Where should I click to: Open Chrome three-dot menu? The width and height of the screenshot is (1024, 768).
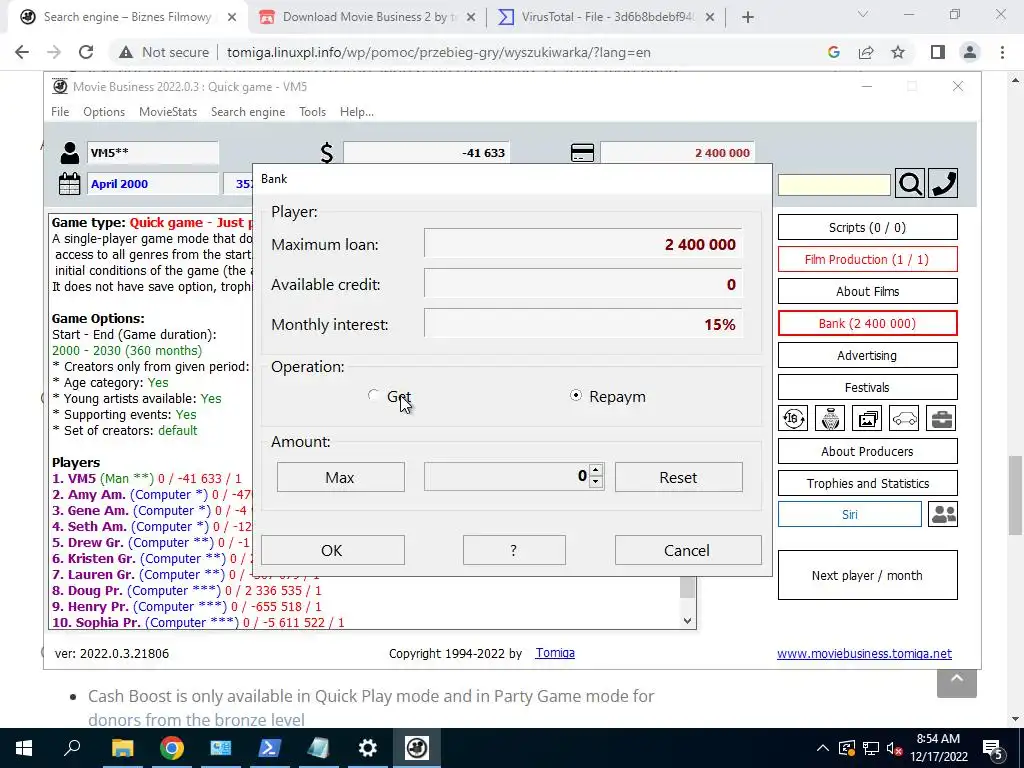coord(1002,52)
